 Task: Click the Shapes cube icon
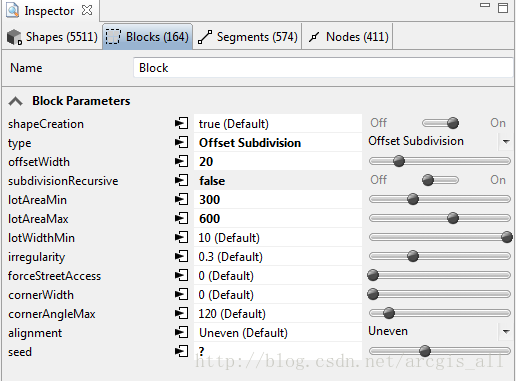[x=14, y=37]
